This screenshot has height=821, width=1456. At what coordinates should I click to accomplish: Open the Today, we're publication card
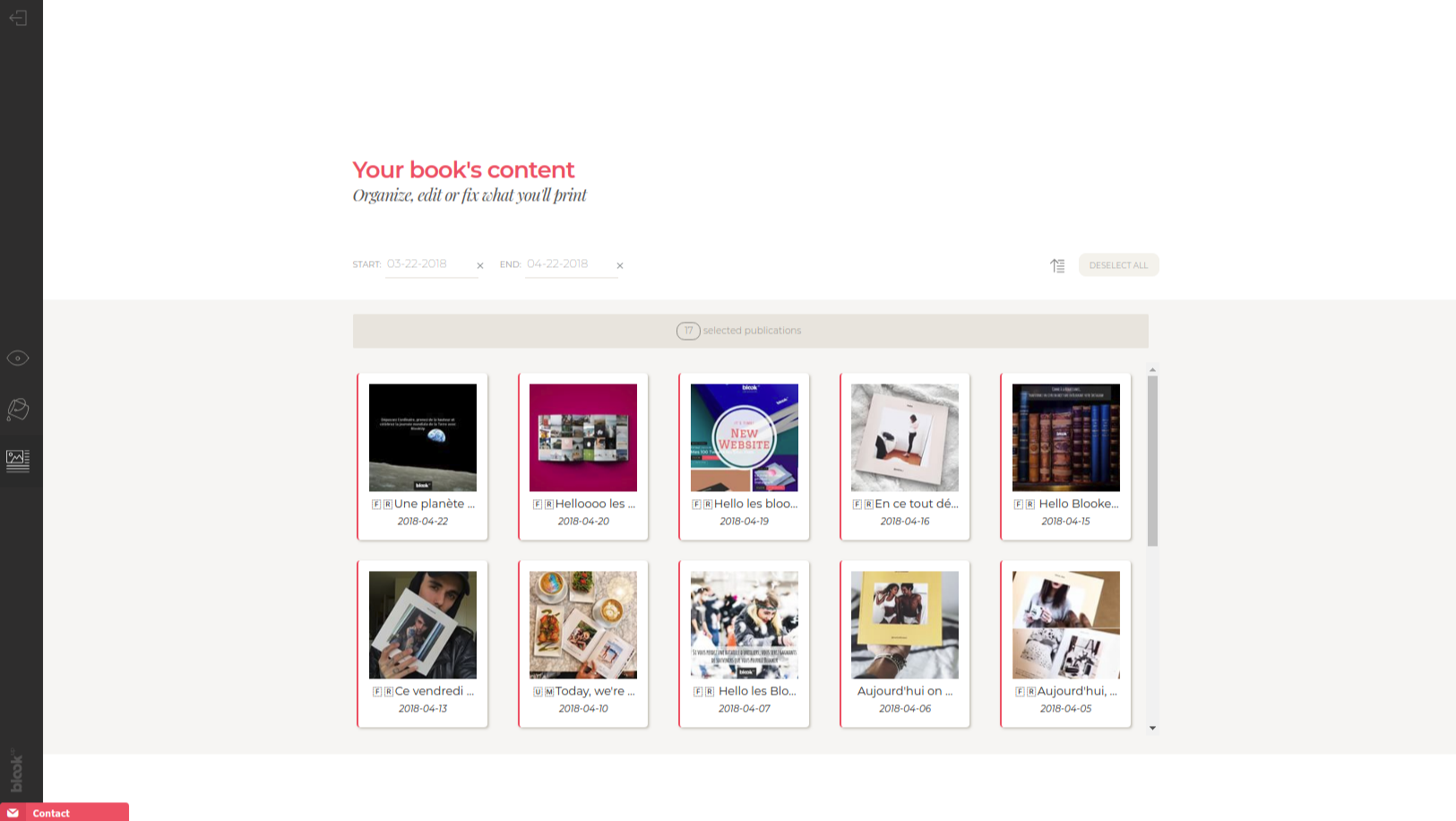click(583, 644)
